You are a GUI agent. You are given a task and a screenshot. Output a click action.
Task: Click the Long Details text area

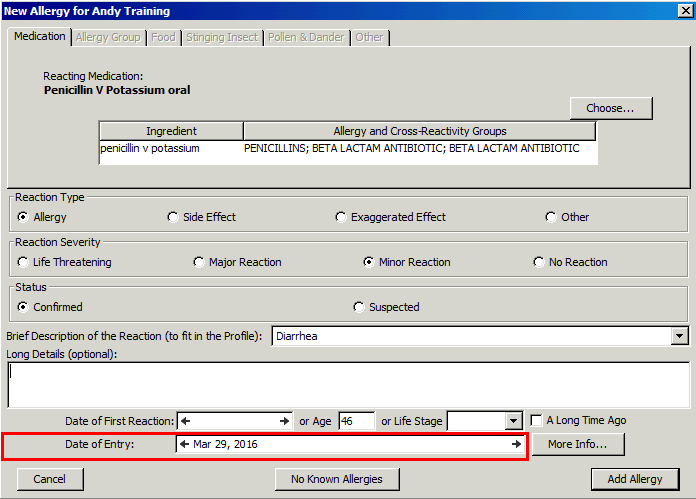point(347,384)
